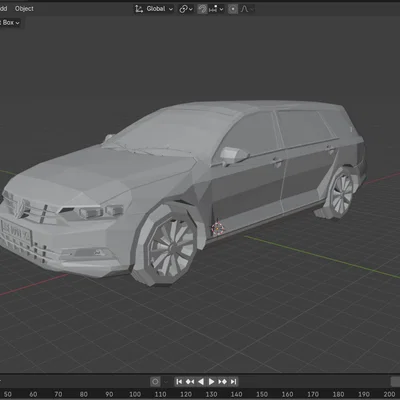The height and width of the screenshot is (400, 400).
Task: Play the animation forward
Action: click(211, 381)
